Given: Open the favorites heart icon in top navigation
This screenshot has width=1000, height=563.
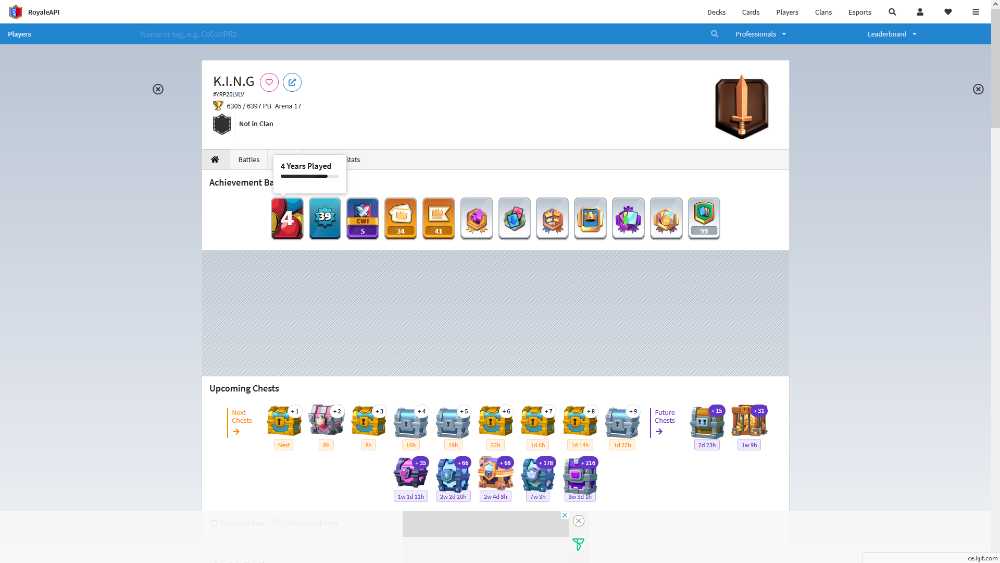Looking at the screenshot, I should click(x=948, y=11).
